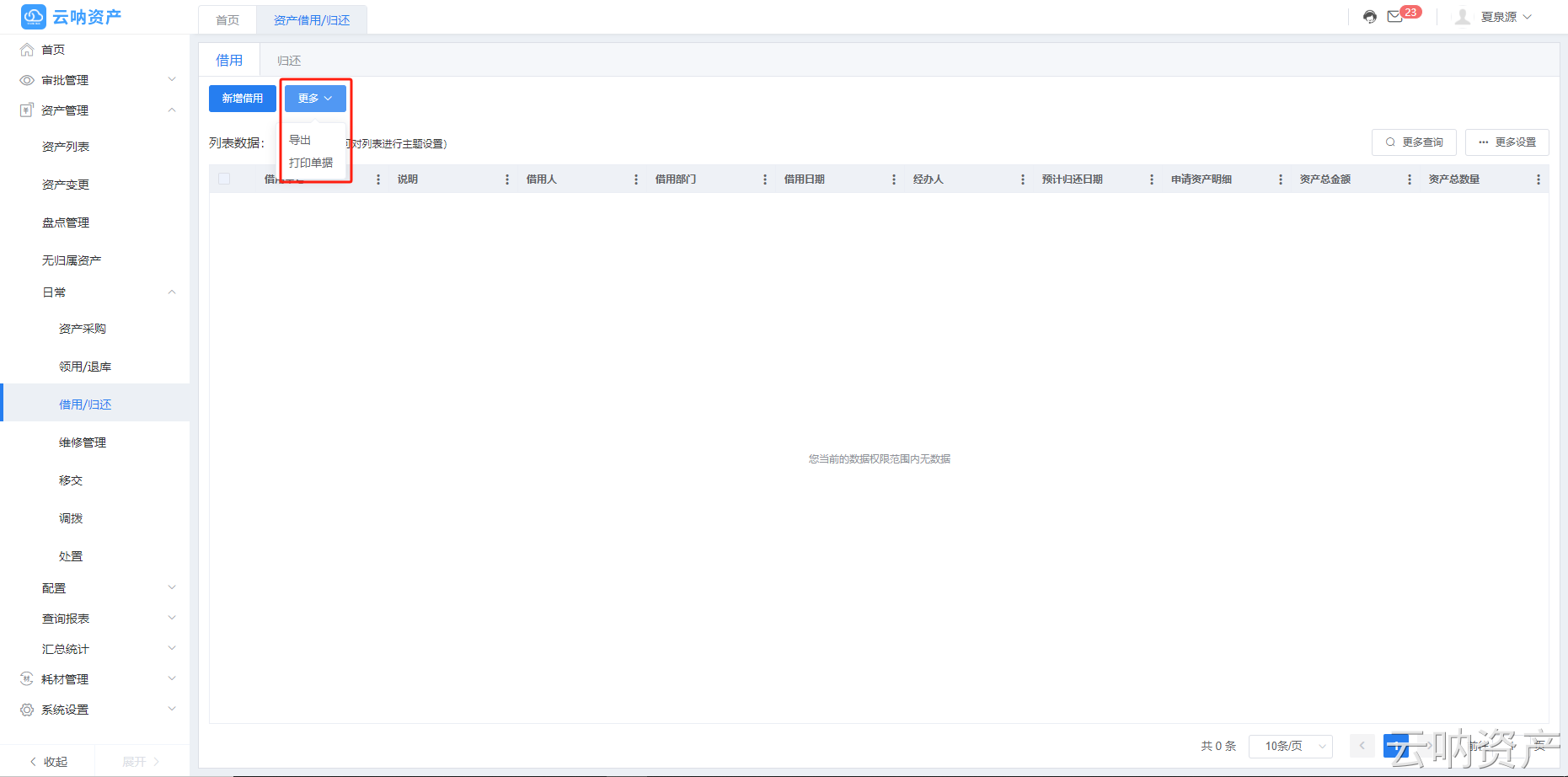The width and height of the screenshot is (1568, 777).
Task: Switch to the 首页 top tab
Action: [227, 20]
